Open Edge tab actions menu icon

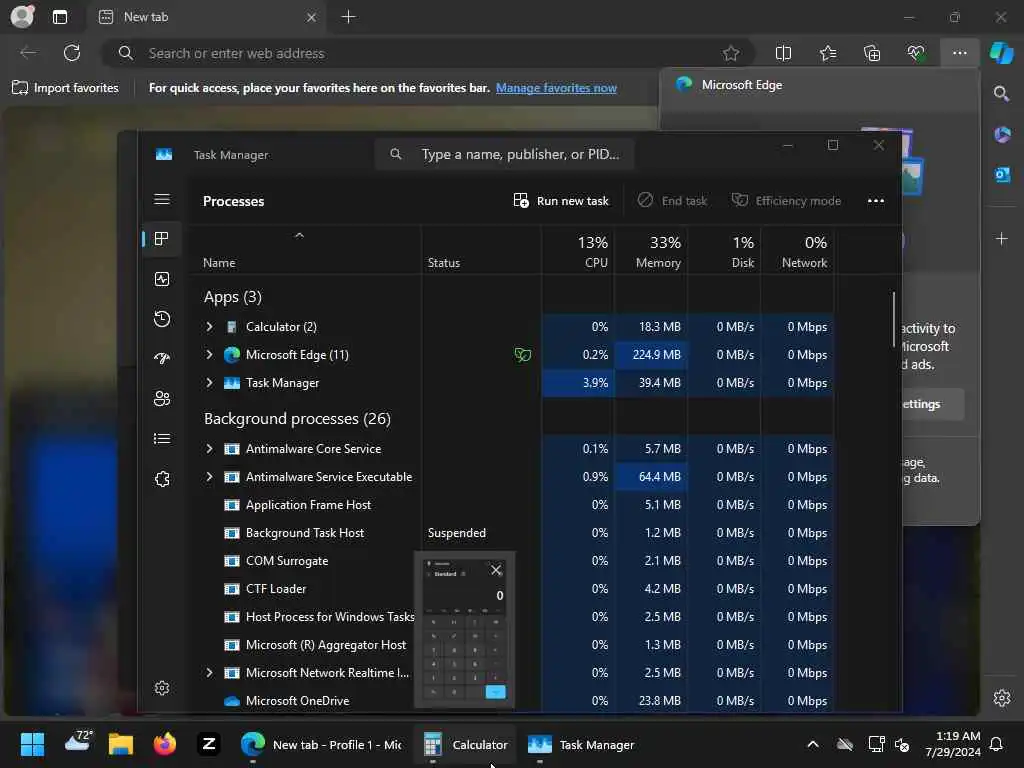point(60,17)
